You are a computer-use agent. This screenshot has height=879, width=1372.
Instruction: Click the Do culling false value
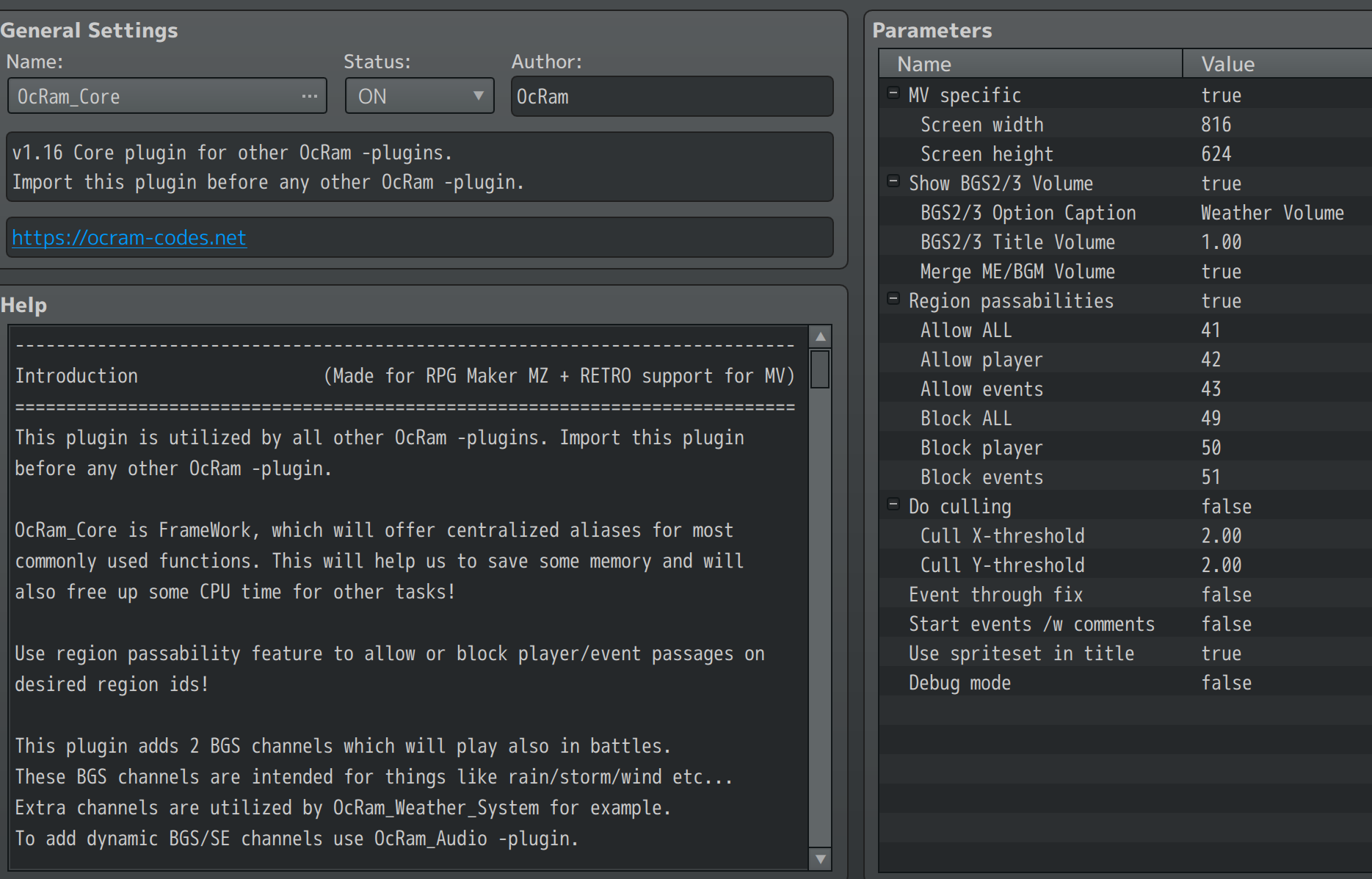click(1227, 507)
